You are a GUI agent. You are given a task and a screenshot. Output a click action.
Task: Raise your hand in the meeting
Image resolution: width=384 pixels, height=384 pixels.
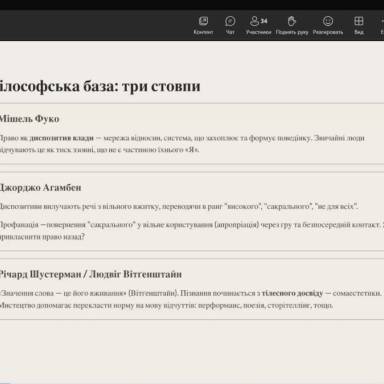point(292,25)
